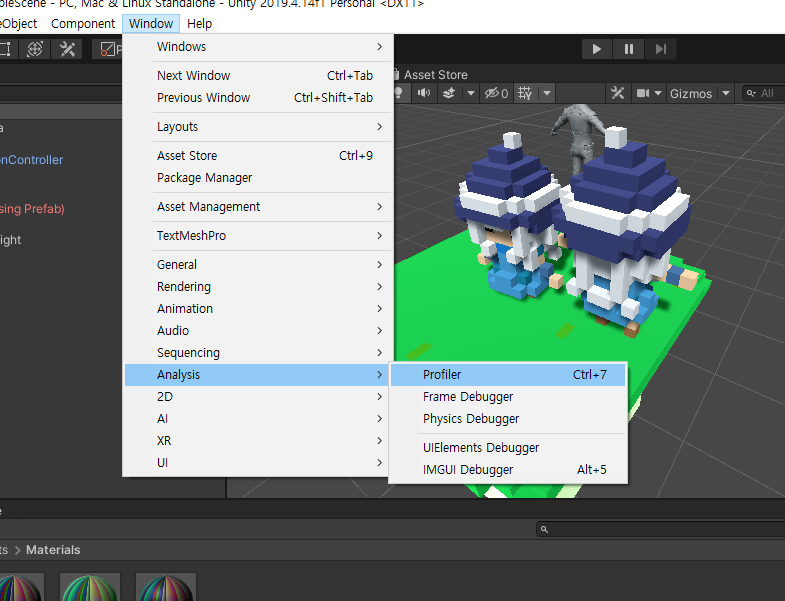Toggle scene audio mute icon
Screen dimensions: 785x601
(424, 93)
